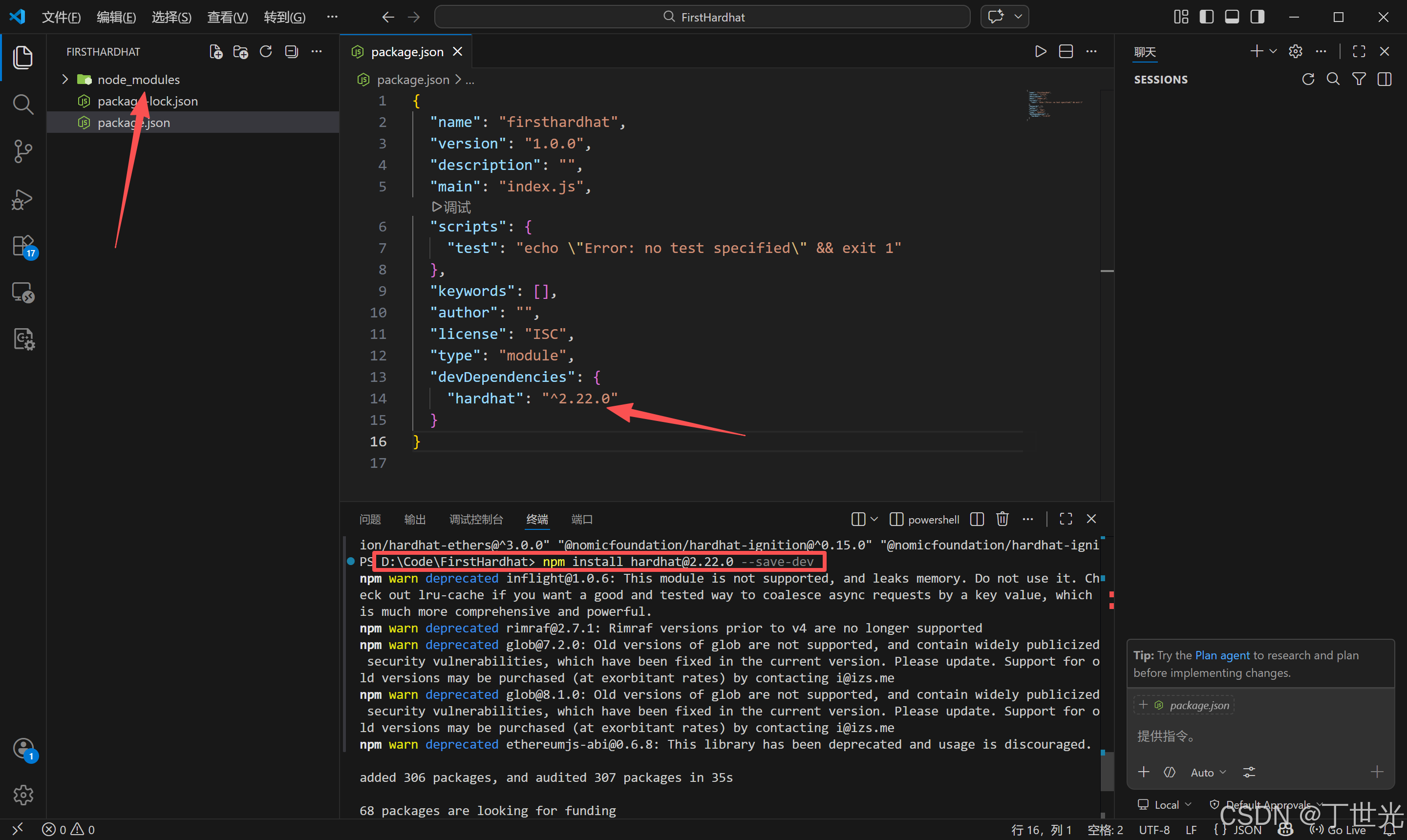Toggle the primary sidebar layout button
The image size is (1407, 840).
pyautogui.click(x=1207, y=17)
